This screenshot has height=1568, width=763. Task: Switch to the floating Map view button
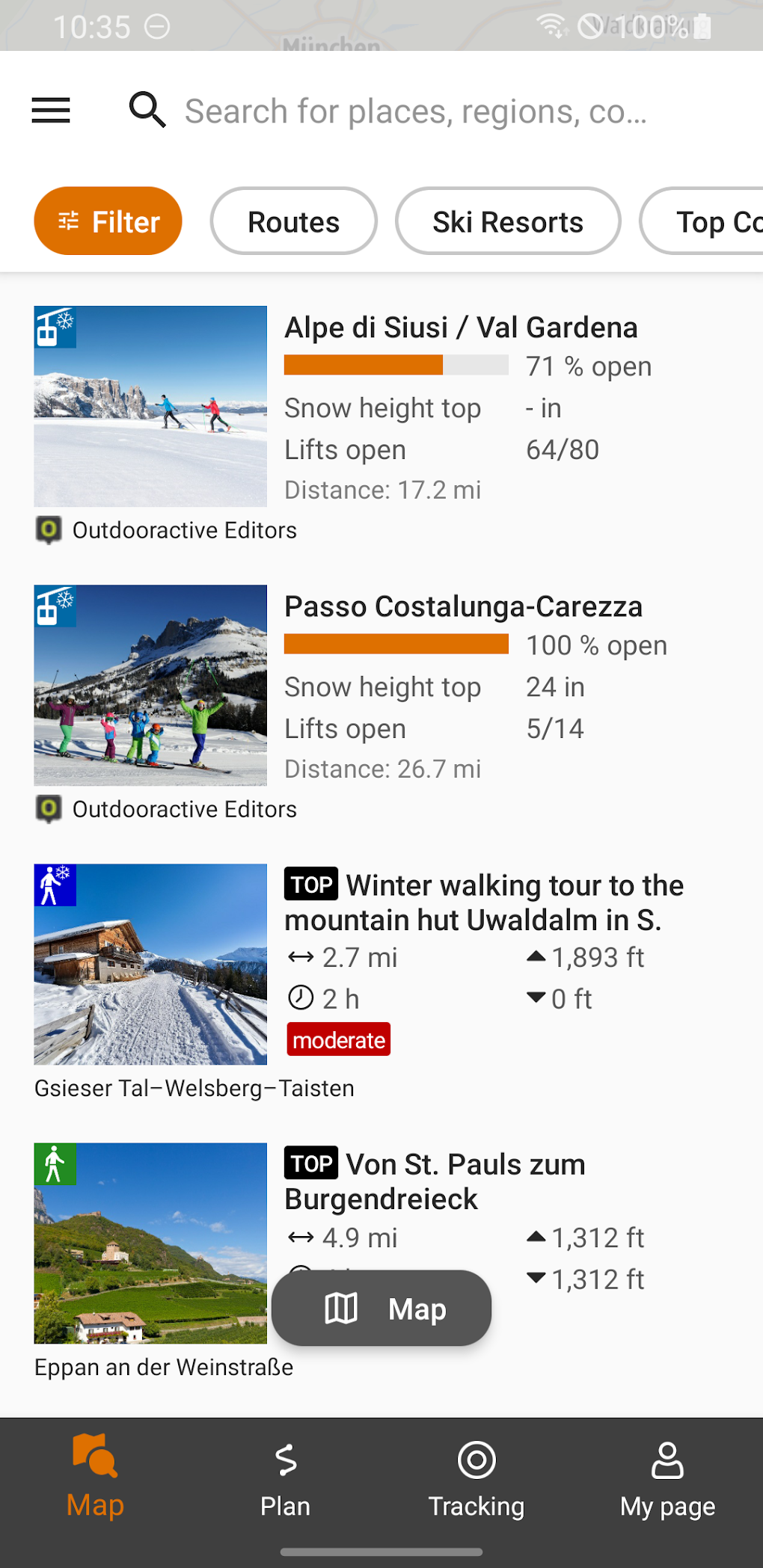click(x=381, y=1308)
